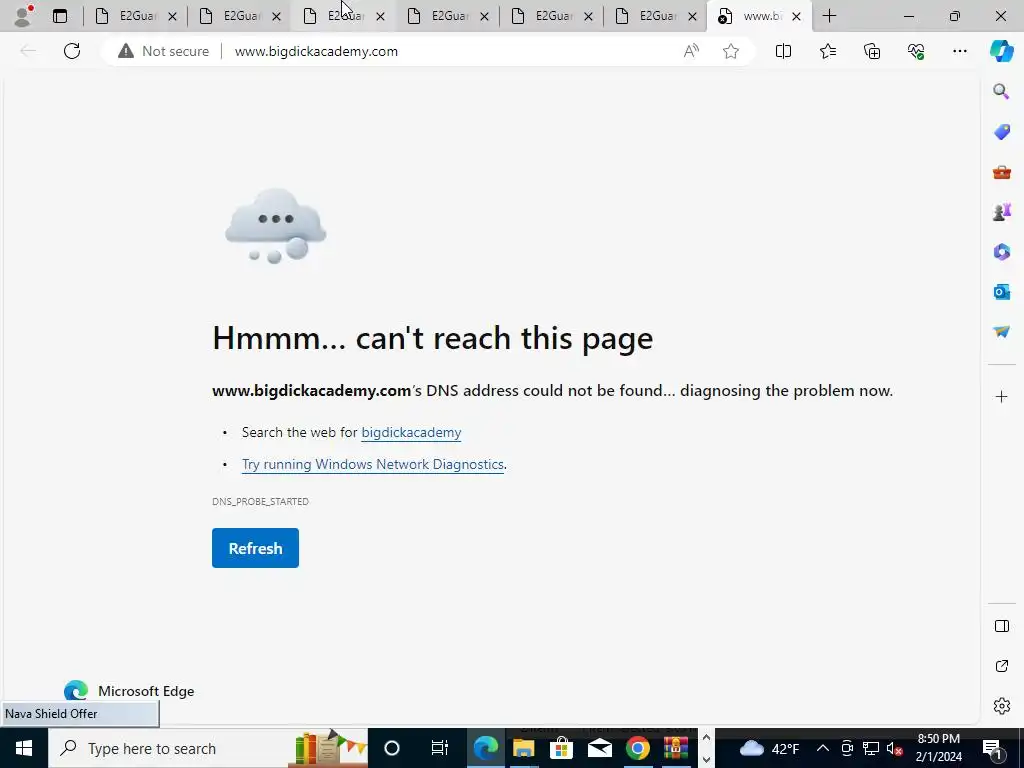Open WinRAR icon on the taskbar

coord(676,748)
